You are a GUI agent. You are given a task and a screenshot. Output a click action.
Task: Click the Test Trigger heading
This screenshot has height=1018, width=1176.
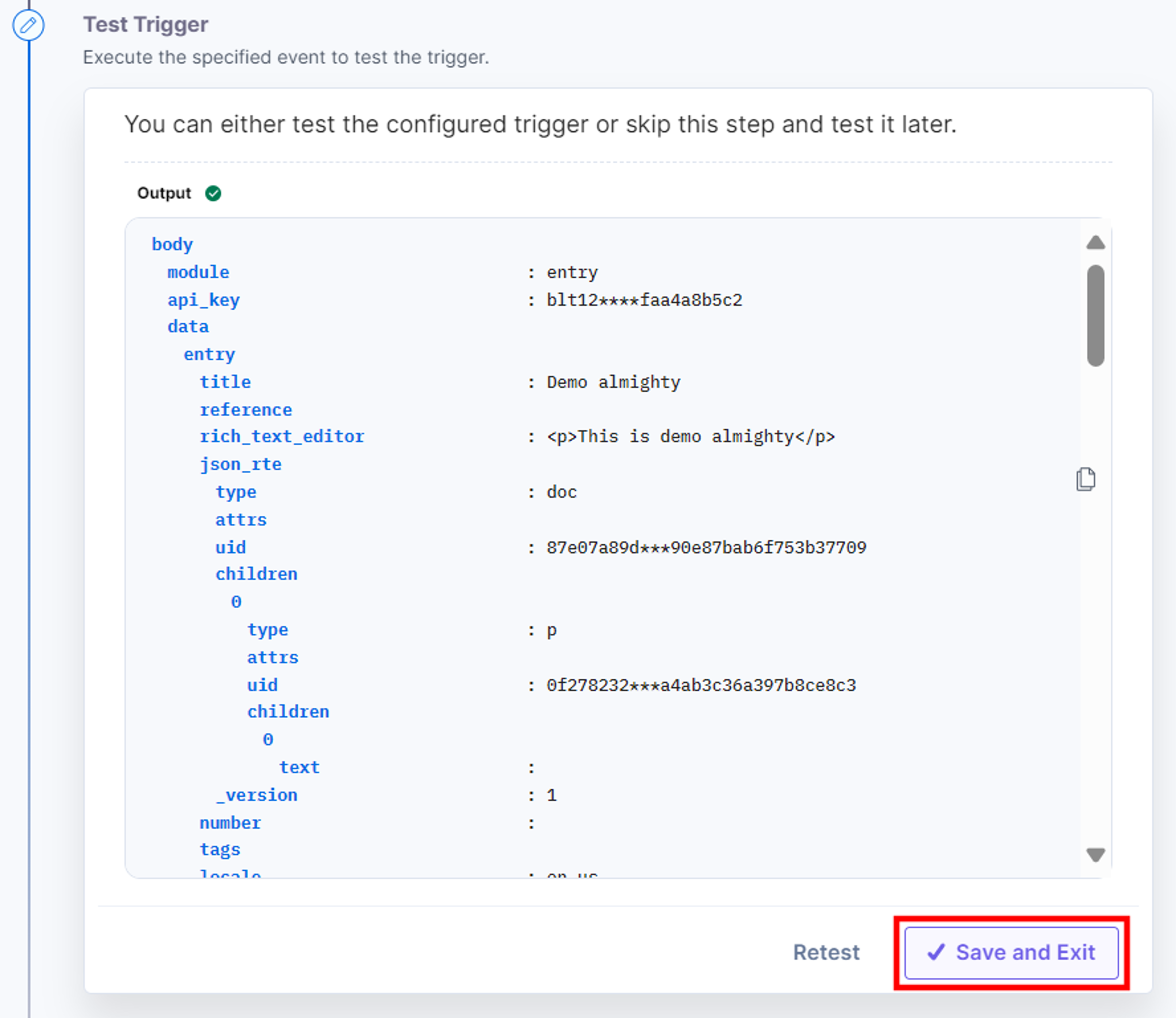tap(145, 24)
